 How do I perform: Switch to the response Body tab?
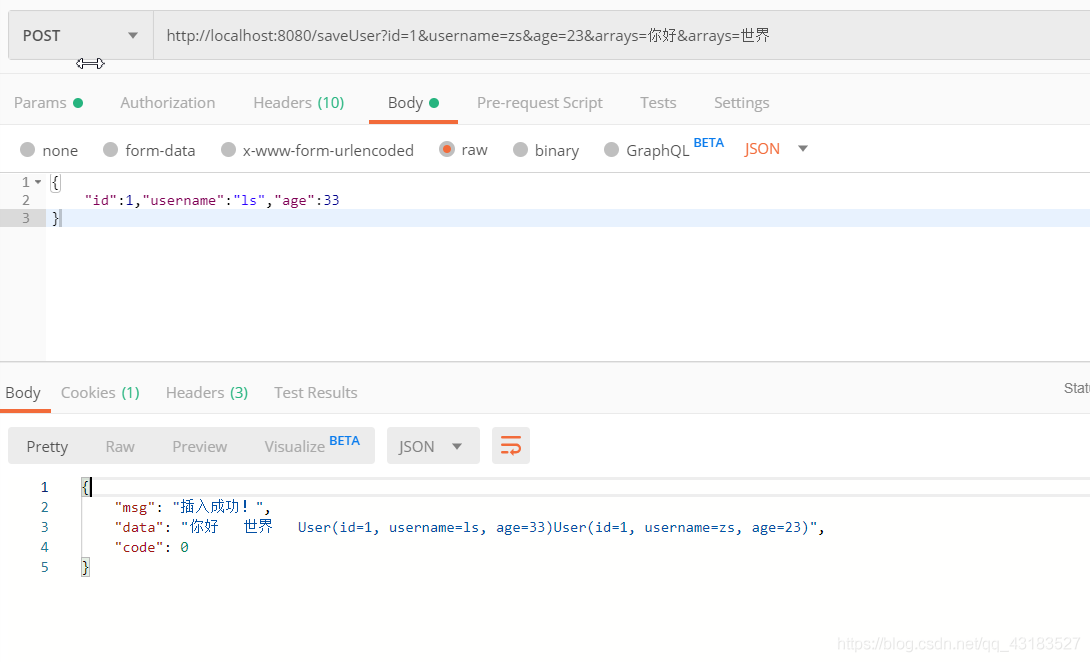pos(23,393)
